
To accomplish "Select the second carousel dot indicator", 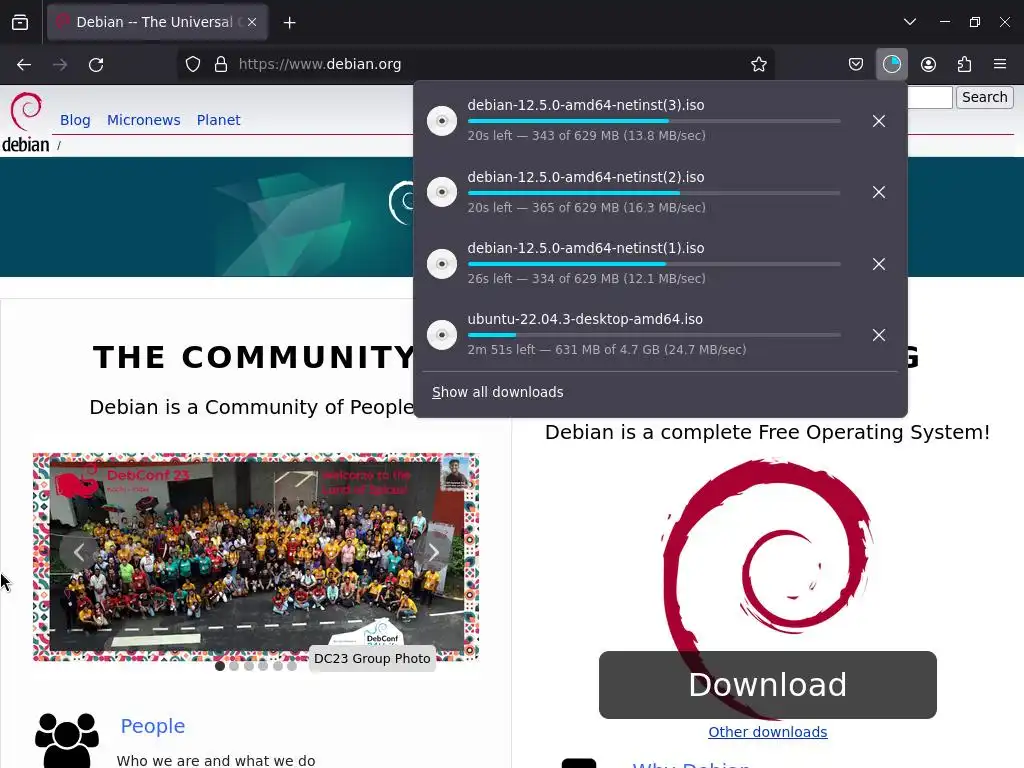I will [x=234, y=666].
